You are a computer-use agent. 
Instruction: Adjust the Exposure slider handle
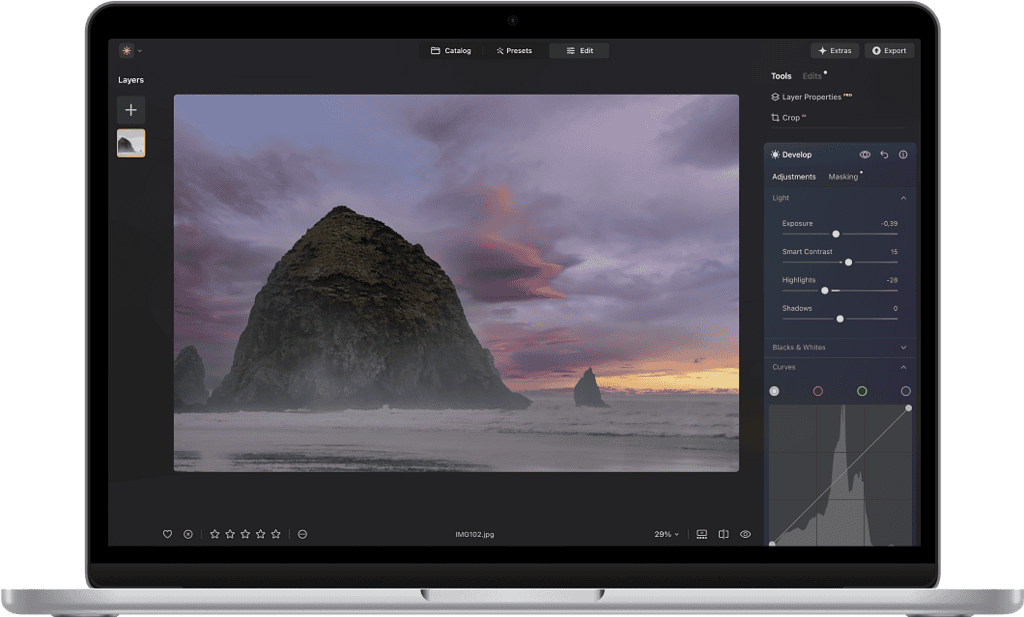pyautogui.click(x=836, y=234)
